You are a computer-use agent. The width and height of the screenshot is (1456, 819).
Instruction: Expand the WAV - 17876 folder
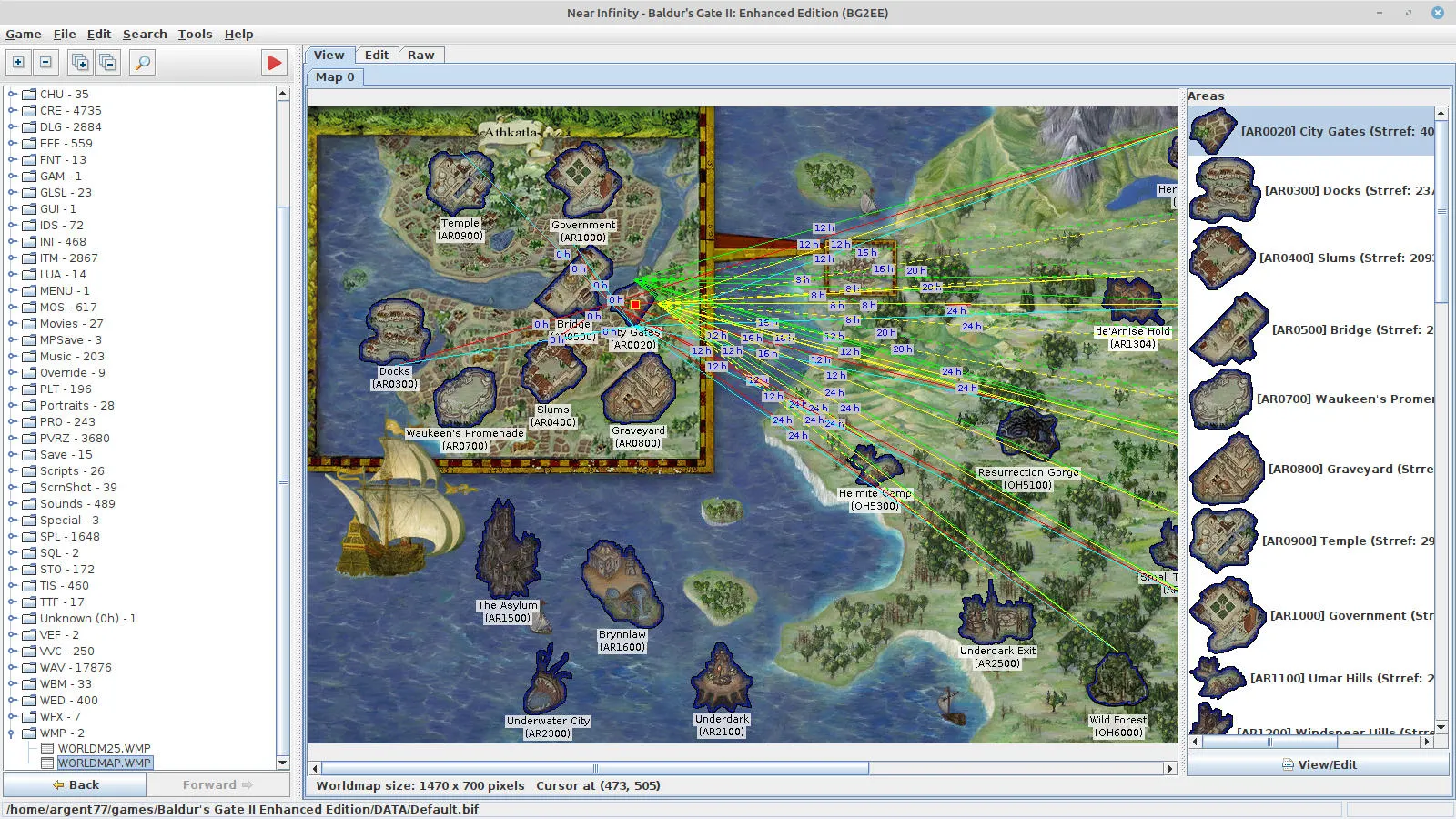click(13, 667)
